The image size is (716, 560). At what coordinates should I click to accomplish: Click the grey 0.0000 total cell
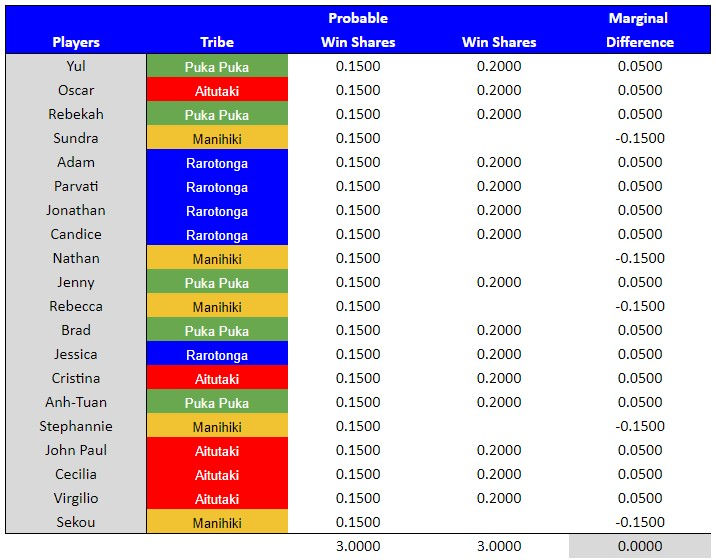point(640,546)
